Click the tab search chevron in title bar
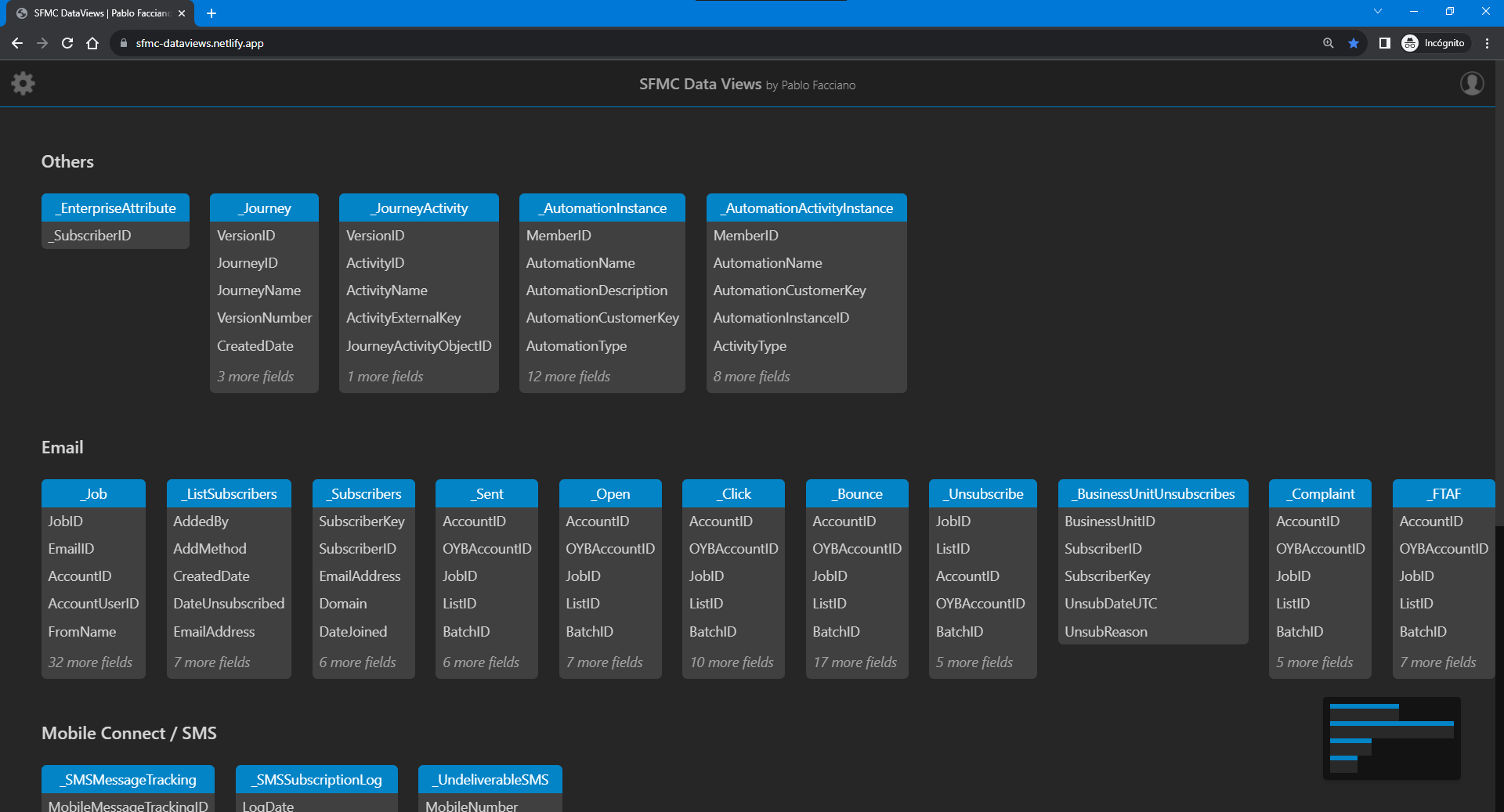This screenshot has height=812, width=1504. 1378,11
